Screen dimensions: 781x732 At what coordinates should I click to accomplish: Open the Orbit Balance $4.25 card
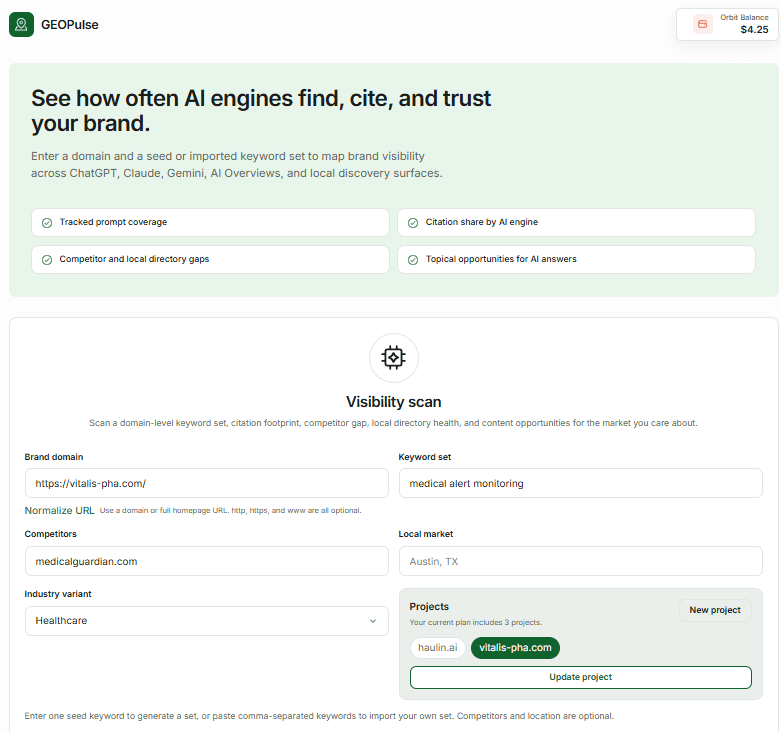click(x=727, y=24)
